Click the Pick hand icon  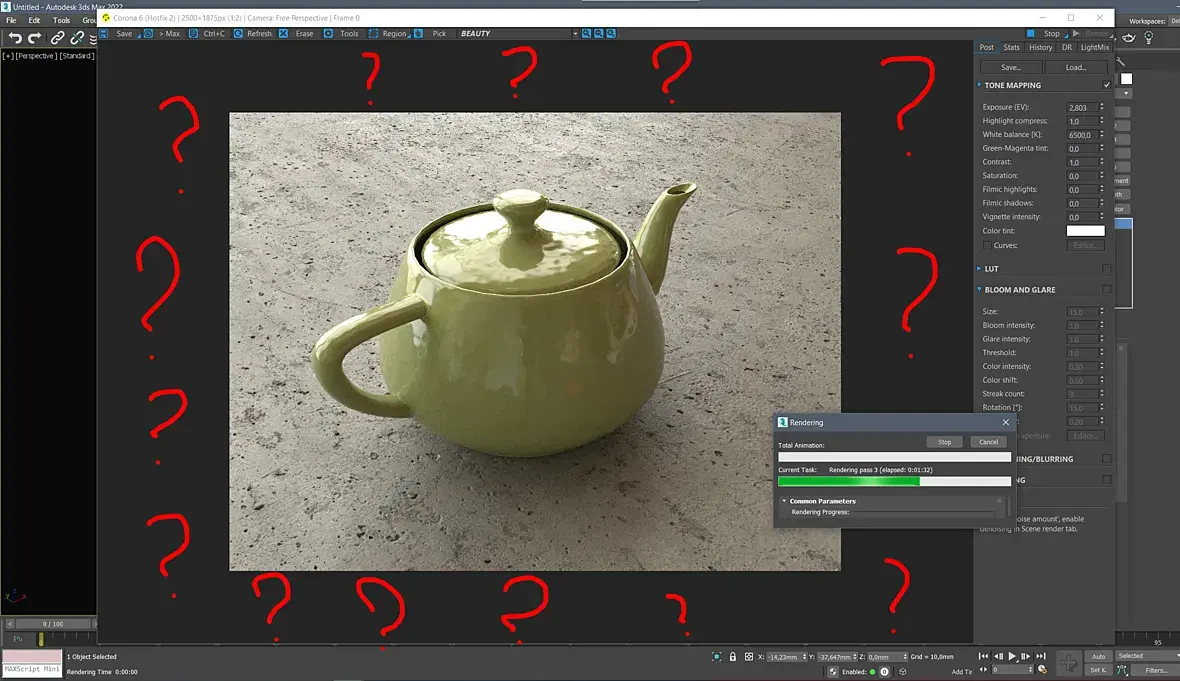[418, 34]
